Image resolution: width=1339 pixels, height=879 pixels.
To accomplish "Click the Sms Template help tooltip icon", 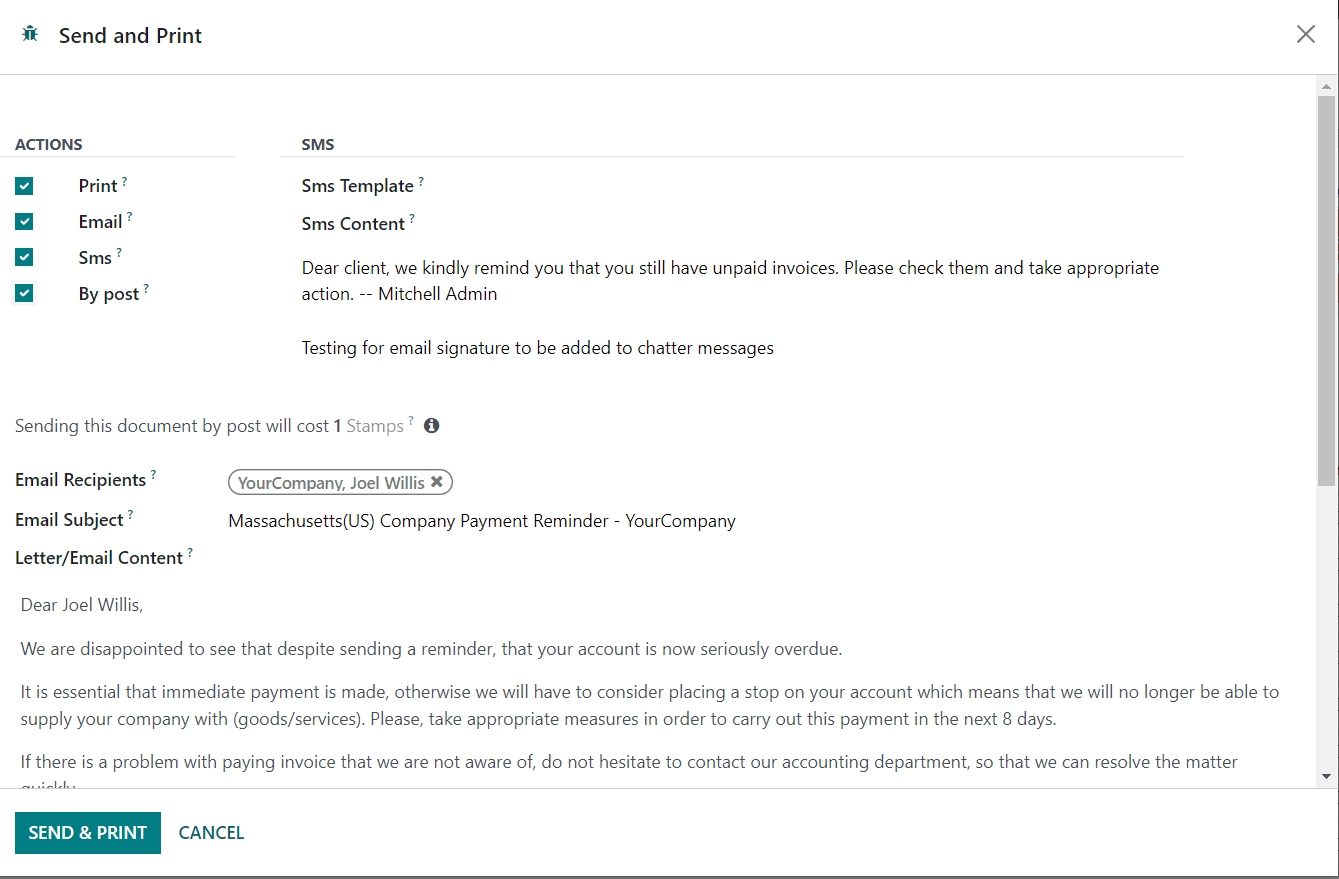I will [421, 182].
